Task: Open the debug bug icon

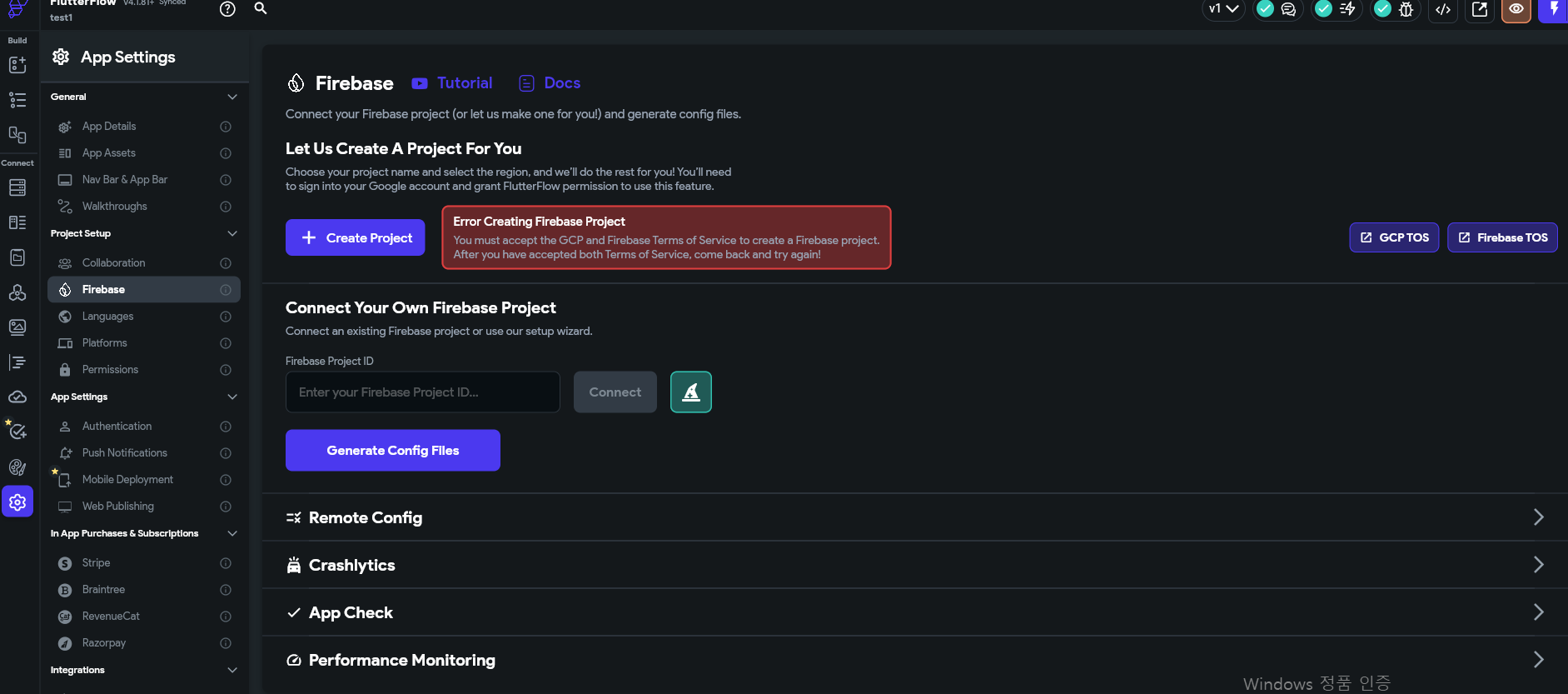Action: [x=1406, y=9]
